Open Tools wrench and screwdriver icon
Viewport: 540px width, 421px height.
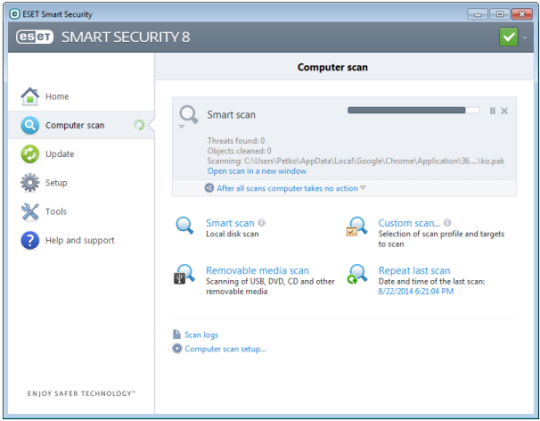[x=30, y=212]
